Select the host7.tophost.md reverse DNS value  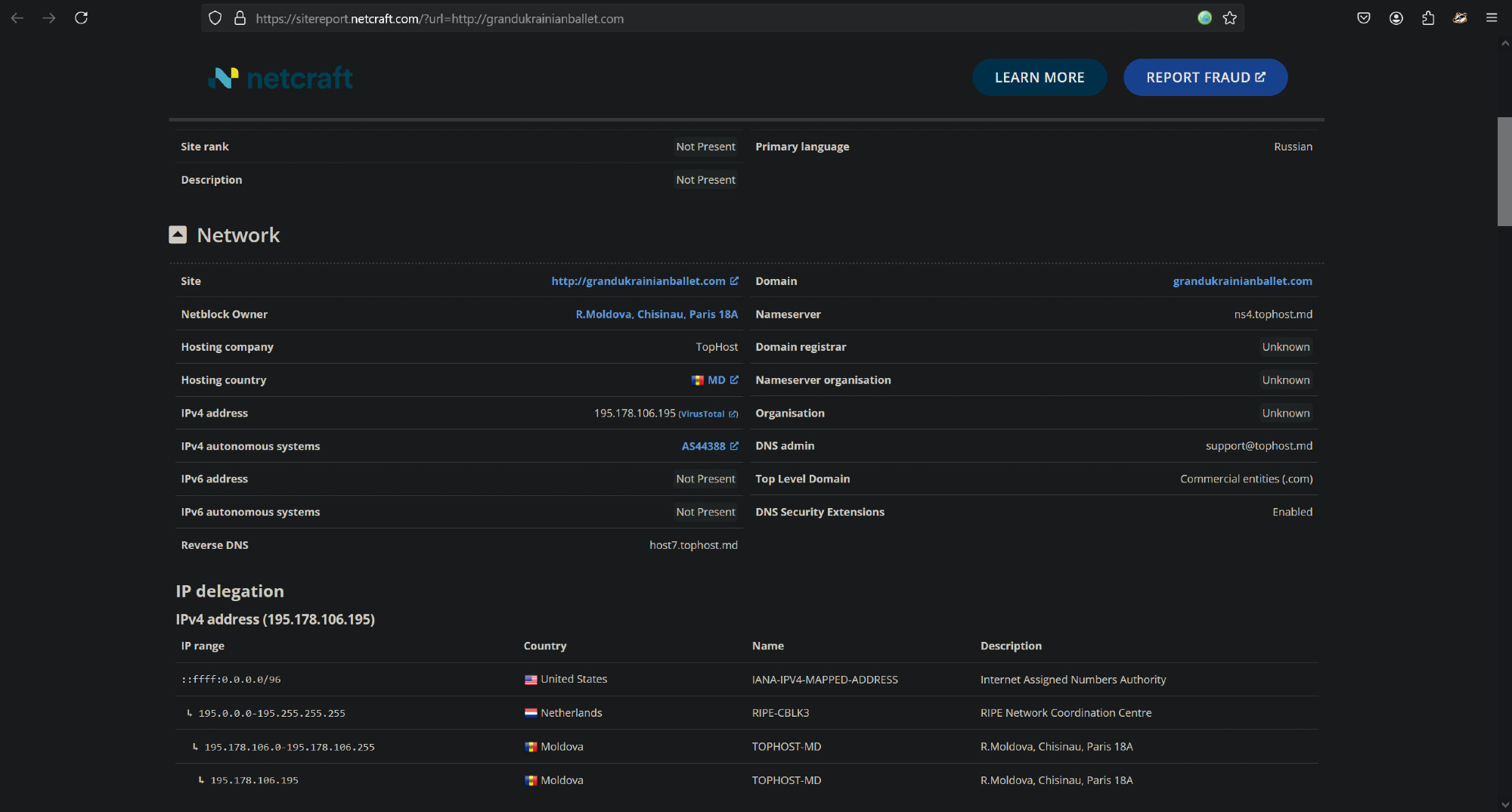tap(693, 545)
